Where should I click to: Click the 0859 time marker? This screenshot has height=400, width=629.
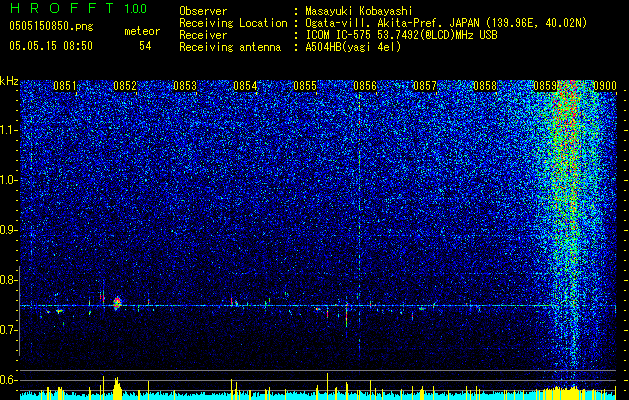[545, 86]
